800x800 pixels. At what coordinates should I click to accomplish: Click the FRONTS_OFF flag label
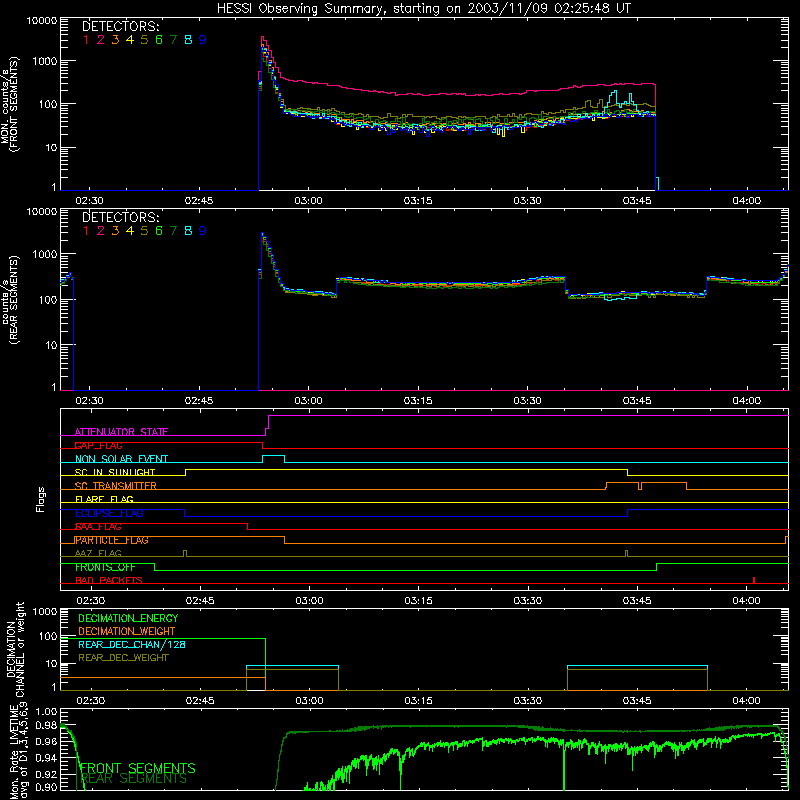(105, 567)
